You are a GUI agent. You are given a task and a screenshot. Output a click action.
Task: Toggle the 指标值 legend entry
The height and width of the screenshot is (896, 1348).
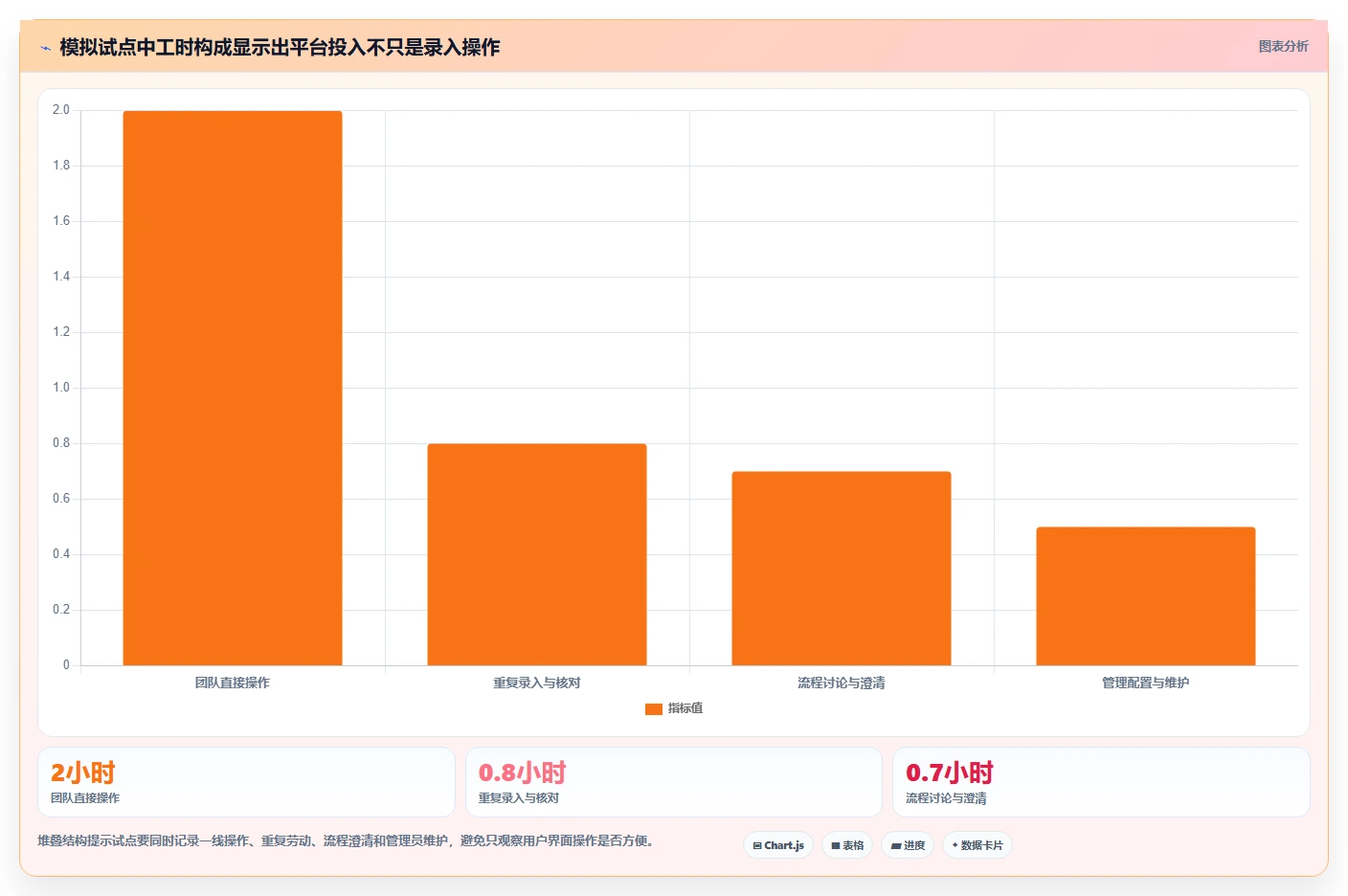coord(674,708)
